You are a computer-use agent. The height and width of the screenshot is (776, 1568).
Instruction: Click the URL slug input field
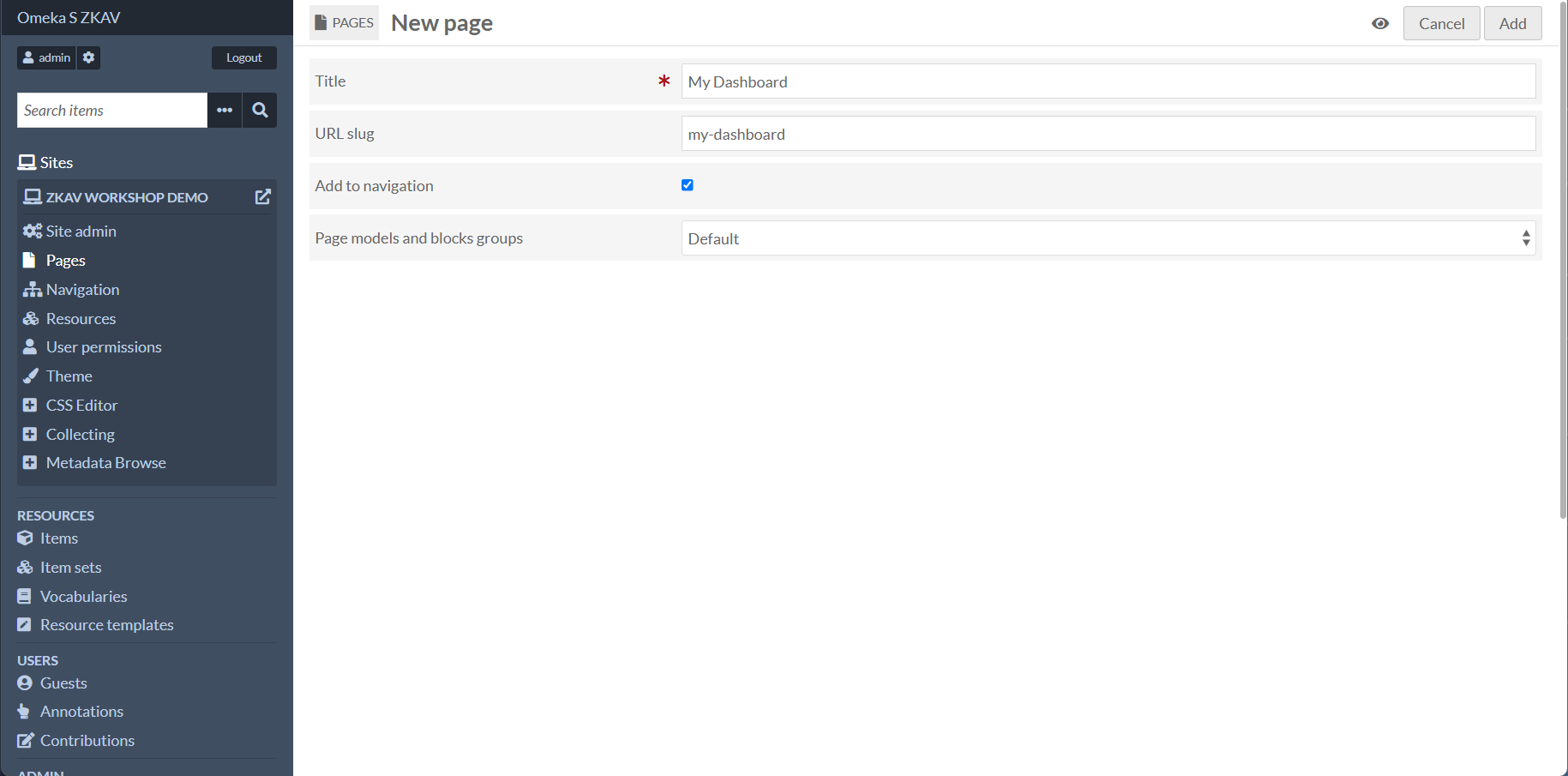[x=1108, y=134]
